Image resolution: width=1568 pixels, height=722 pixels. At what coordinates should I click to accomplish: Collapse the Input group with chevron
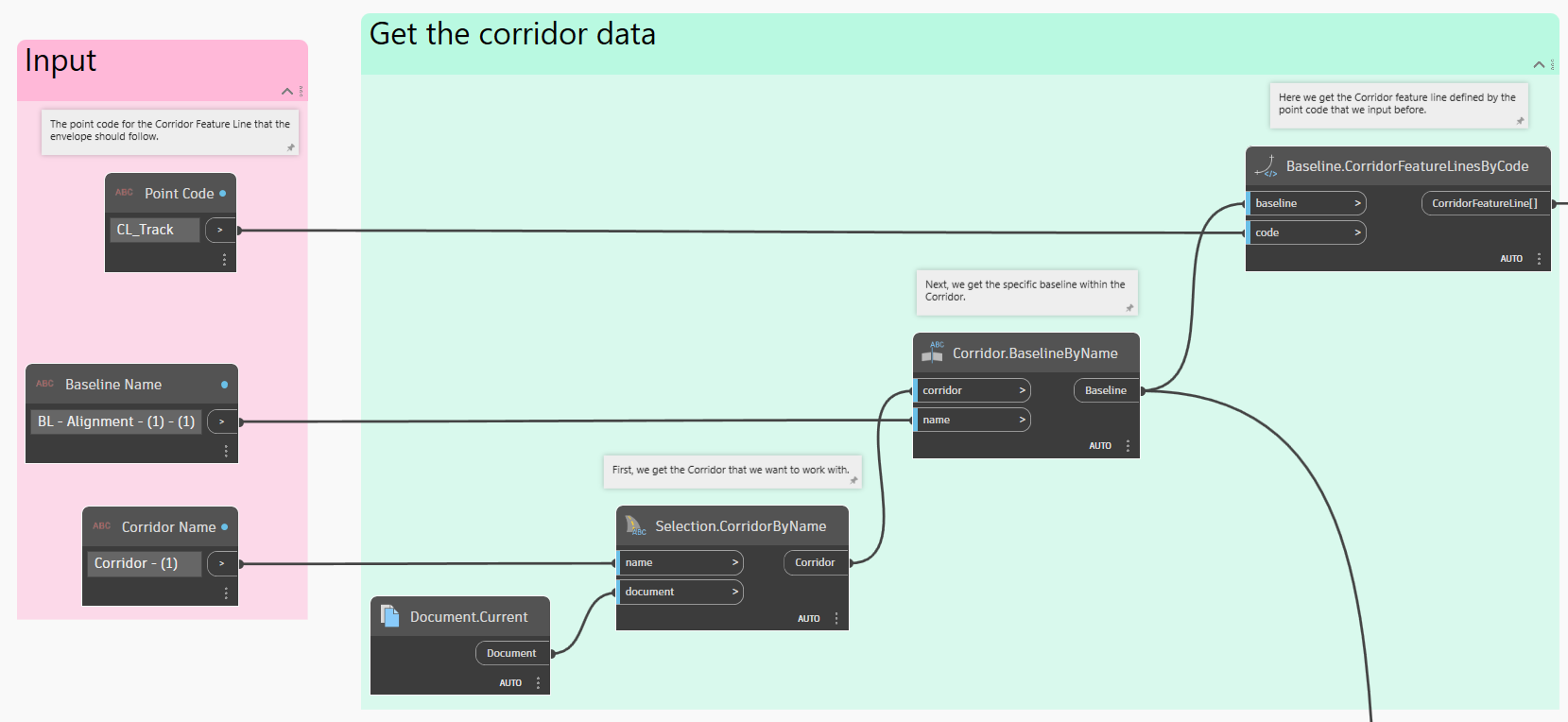pyautogui.click(x=287, y=92)
